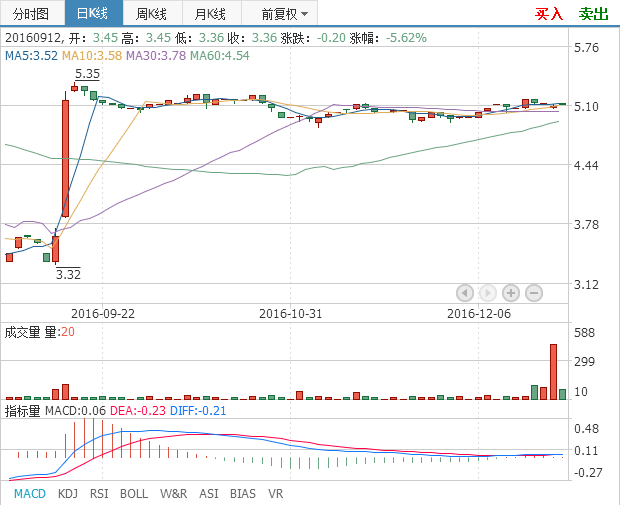
Task: Switch to the VR indicator
Action: pos(276,493)
